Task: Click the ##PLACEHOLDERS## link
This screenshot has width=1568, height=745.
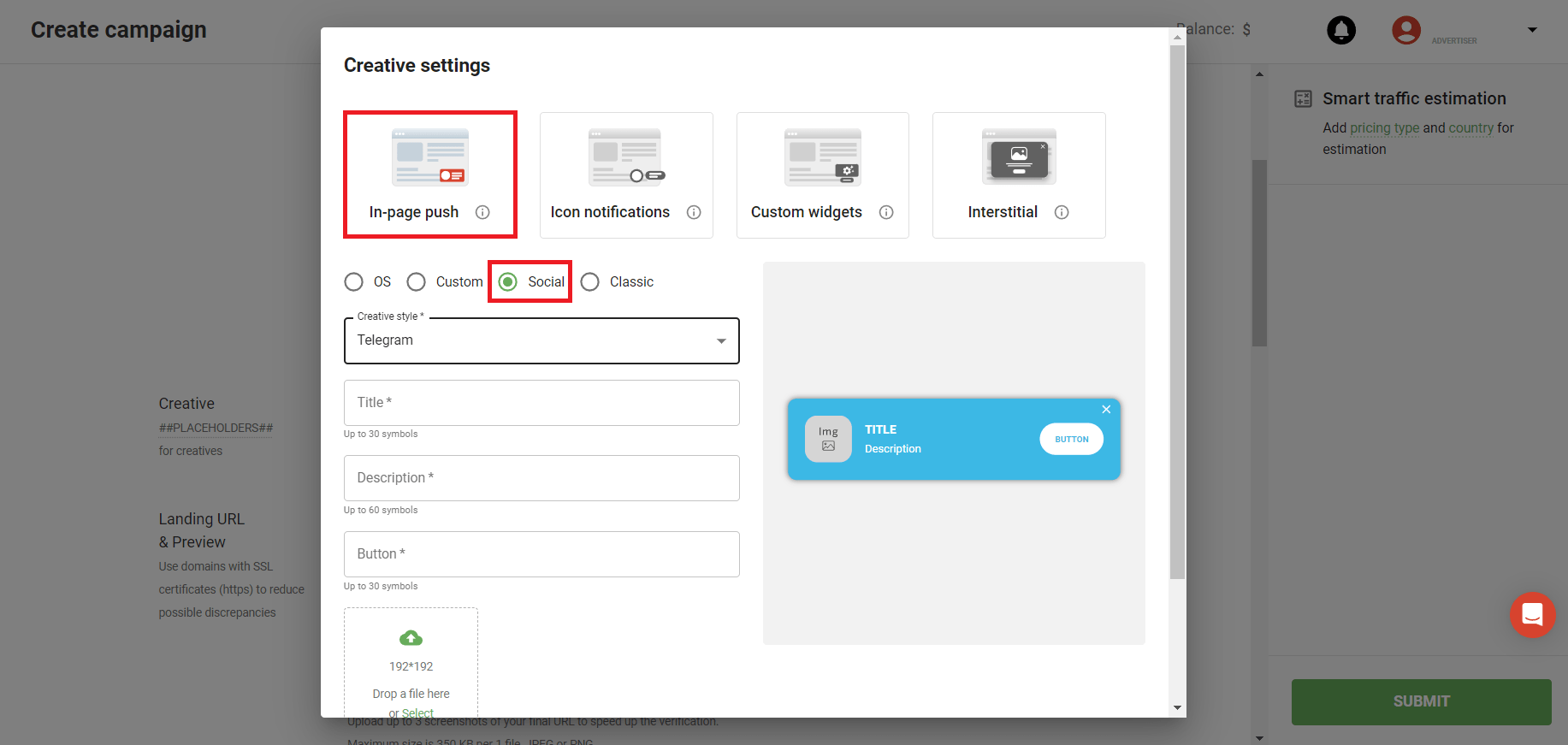Action: [x=216, y=428]
